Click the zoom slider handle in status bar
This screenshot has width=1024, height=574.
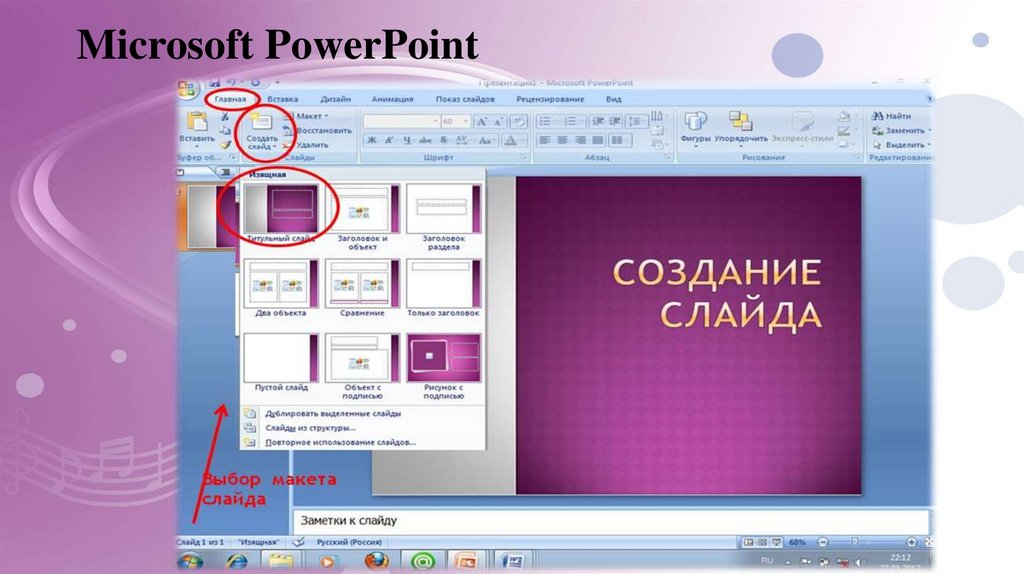[x=854, y=543]
